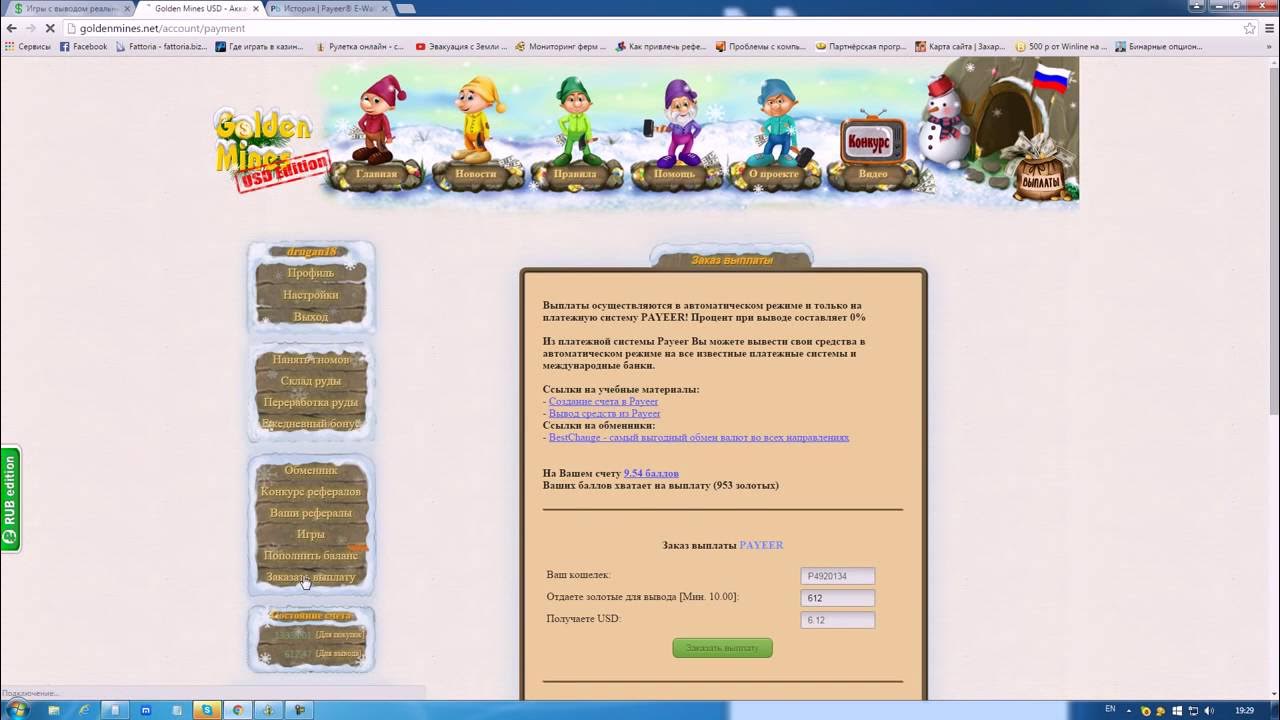Open Нанять гномов menu item

click(311, 359)
